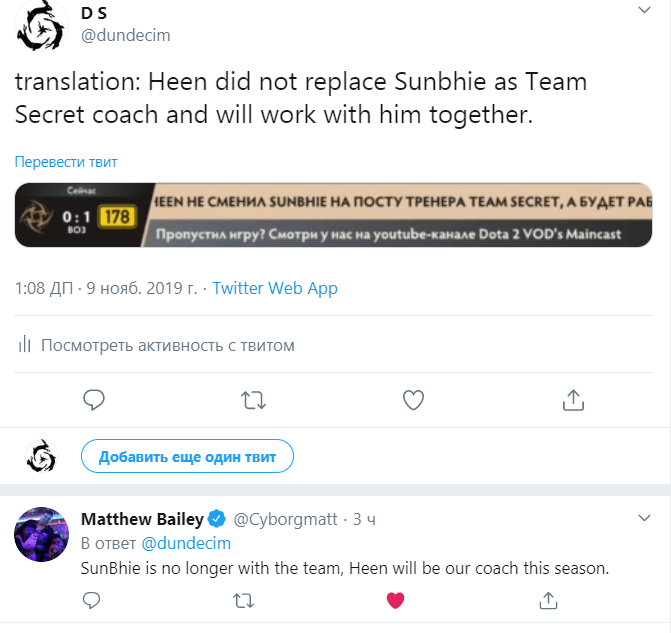The width and height of the screenshot is (671, 633).
Task: Open 'Посмотреть активность с твитом' activity link
Action: (x=168, y=345)
